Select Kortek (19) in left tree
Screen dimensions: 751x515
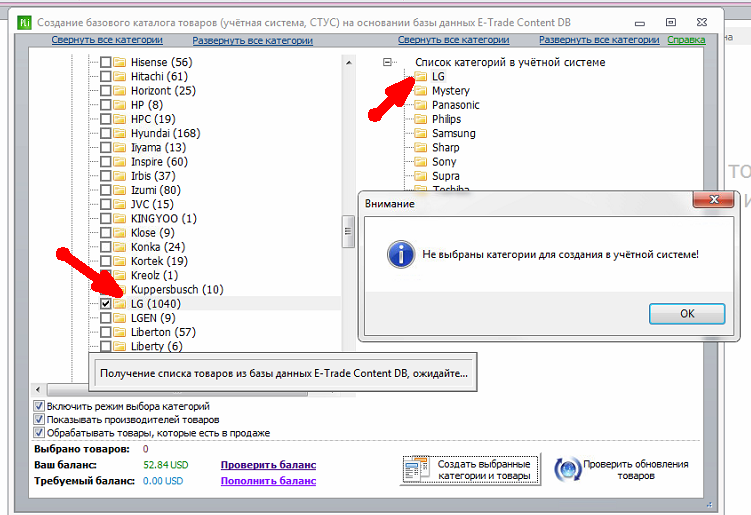(159, 261)
